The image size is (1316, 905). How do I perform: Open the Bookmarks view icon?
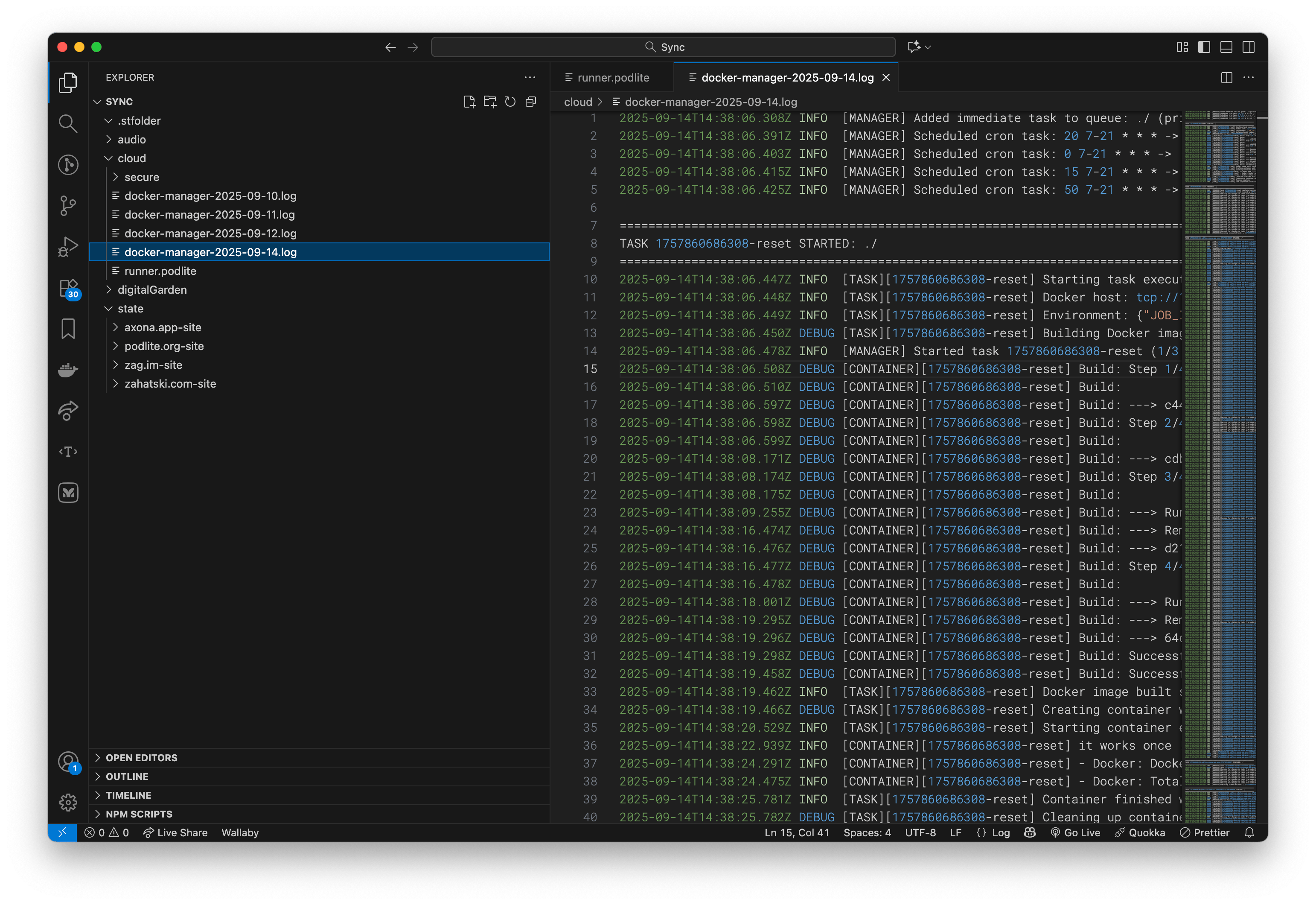click(x=68, y=329)
